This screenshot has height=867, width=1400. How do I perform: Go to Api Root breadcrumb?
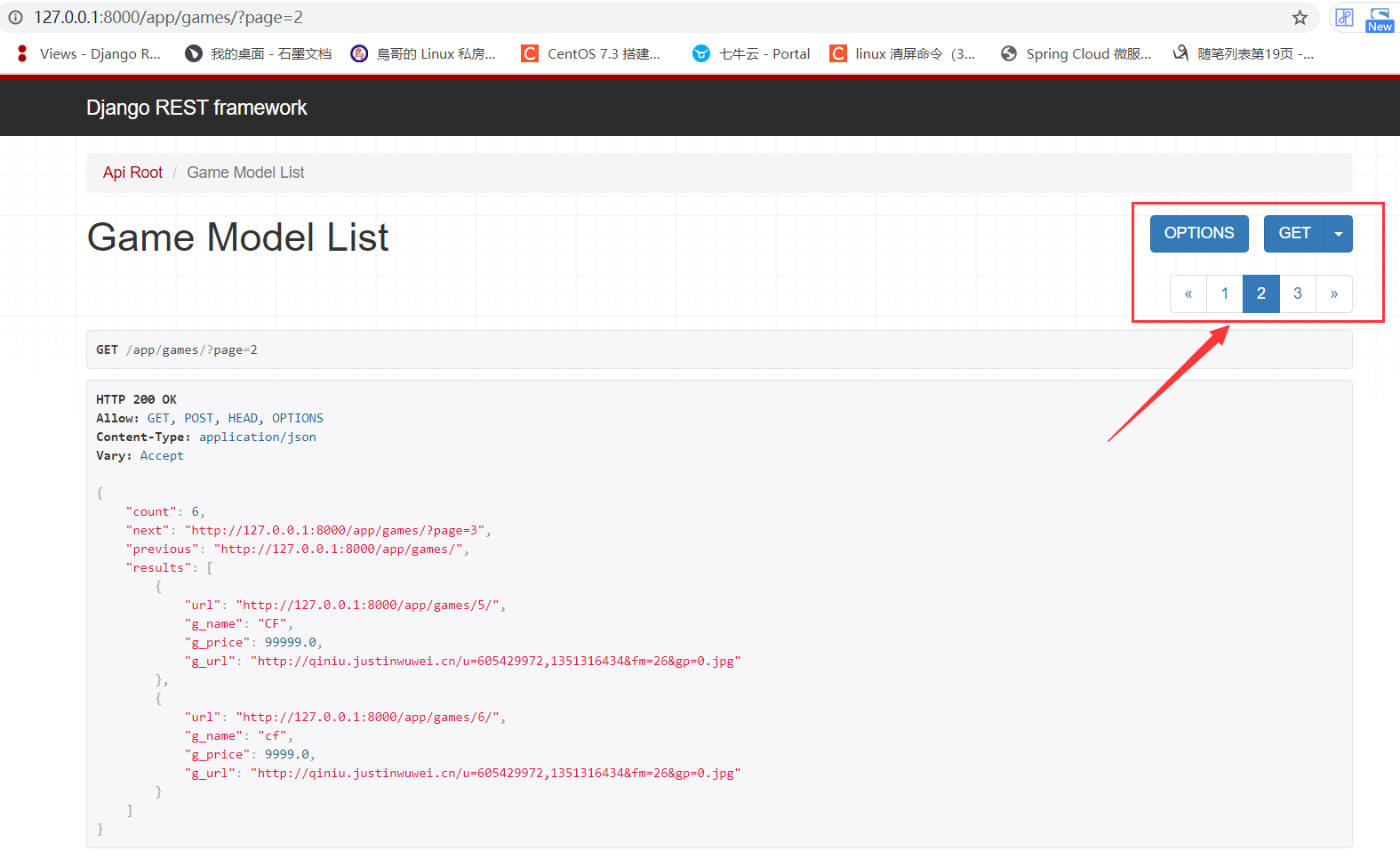pos(132,173)
